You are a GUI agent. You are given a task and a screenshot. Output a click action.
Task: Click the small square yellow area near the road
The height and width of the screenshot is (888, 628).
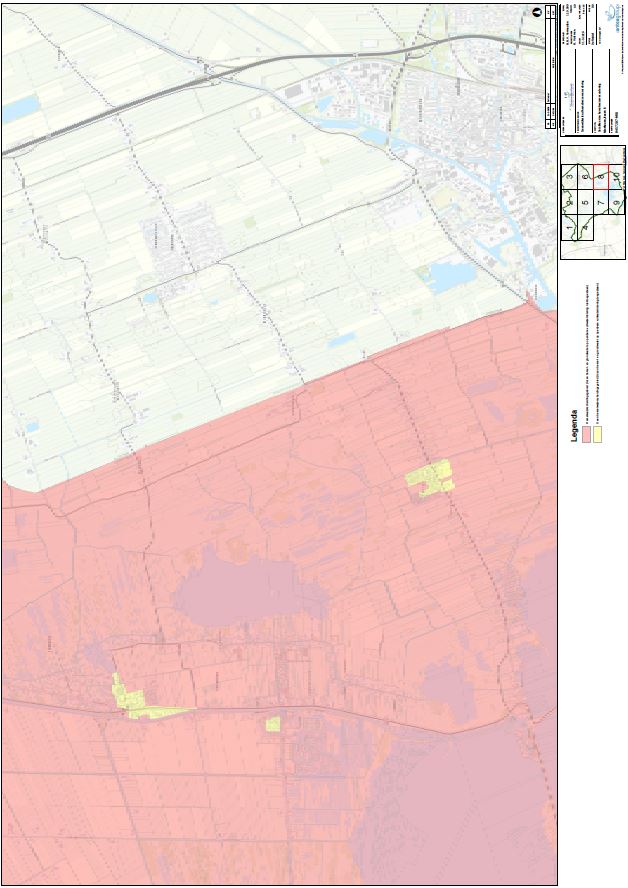[272, 723]
